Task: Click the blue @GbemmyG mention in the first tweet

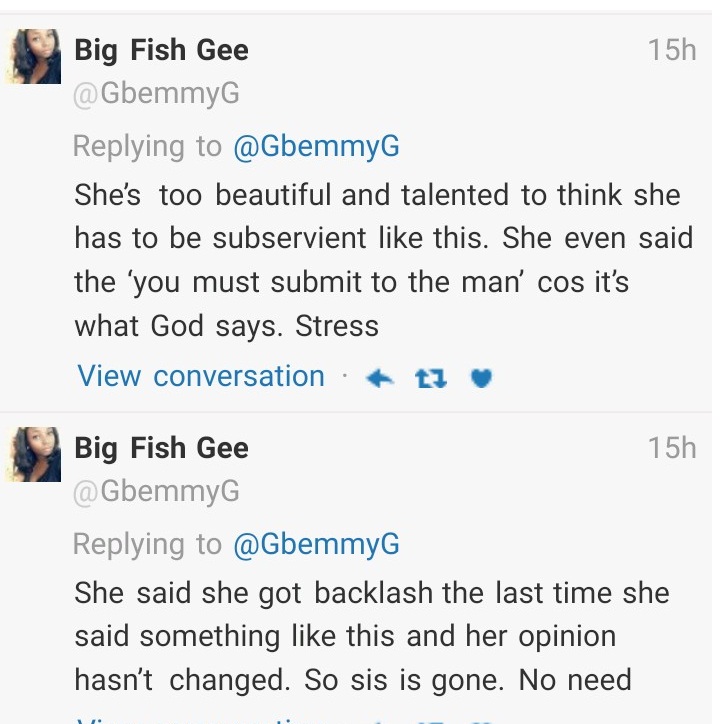Action: pyautogui.click(x=316, y=146)
